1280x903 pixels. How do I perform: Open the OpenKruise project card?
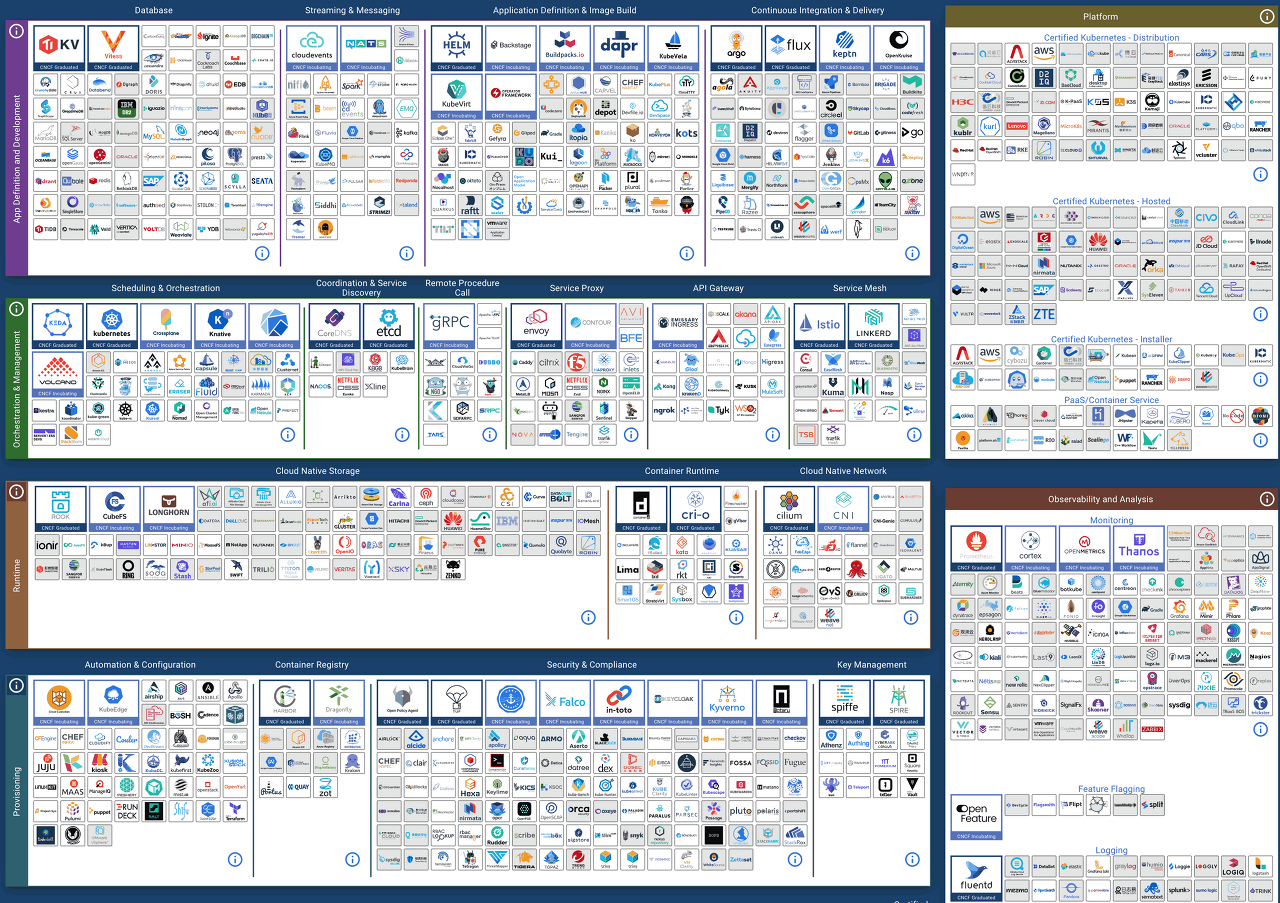899,48
